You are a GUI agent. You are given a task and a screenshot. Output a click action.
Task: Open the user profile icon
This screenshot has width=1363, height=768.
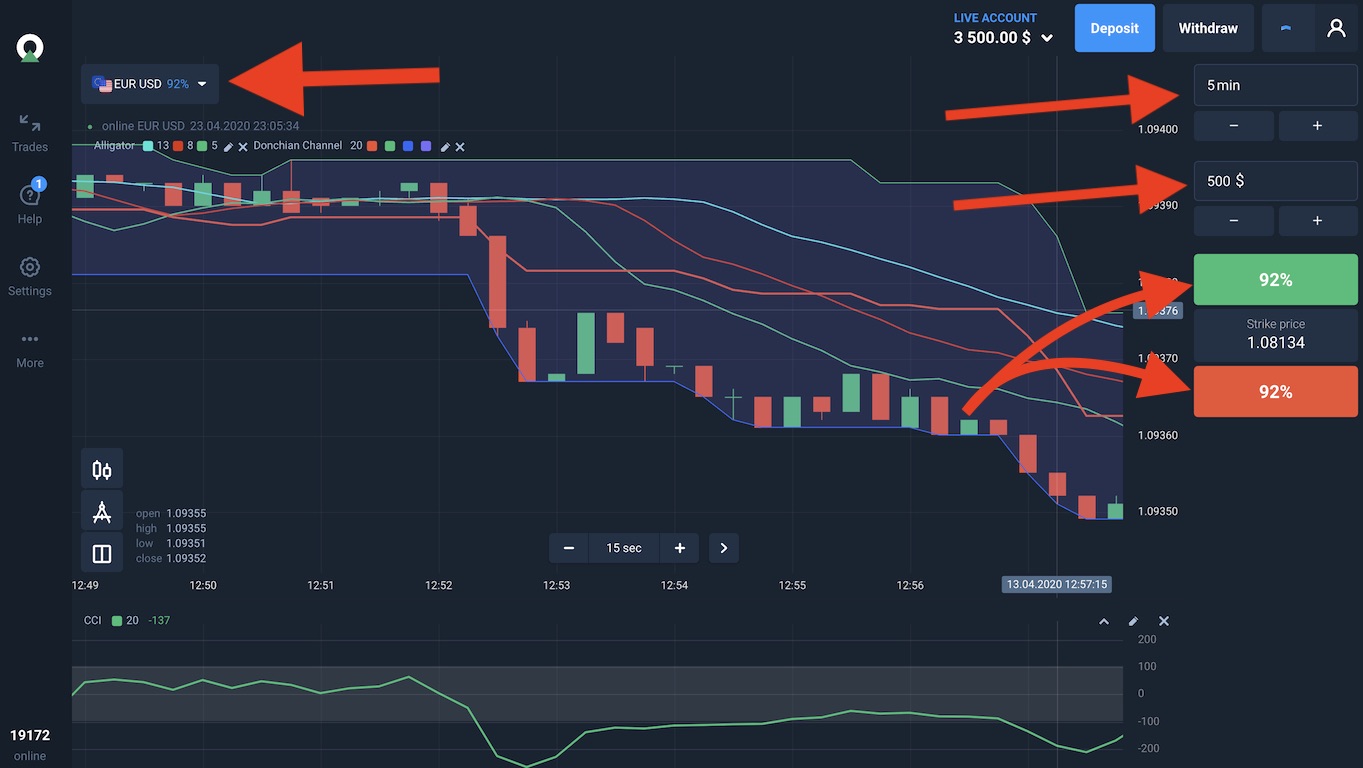coord(1336,28)
